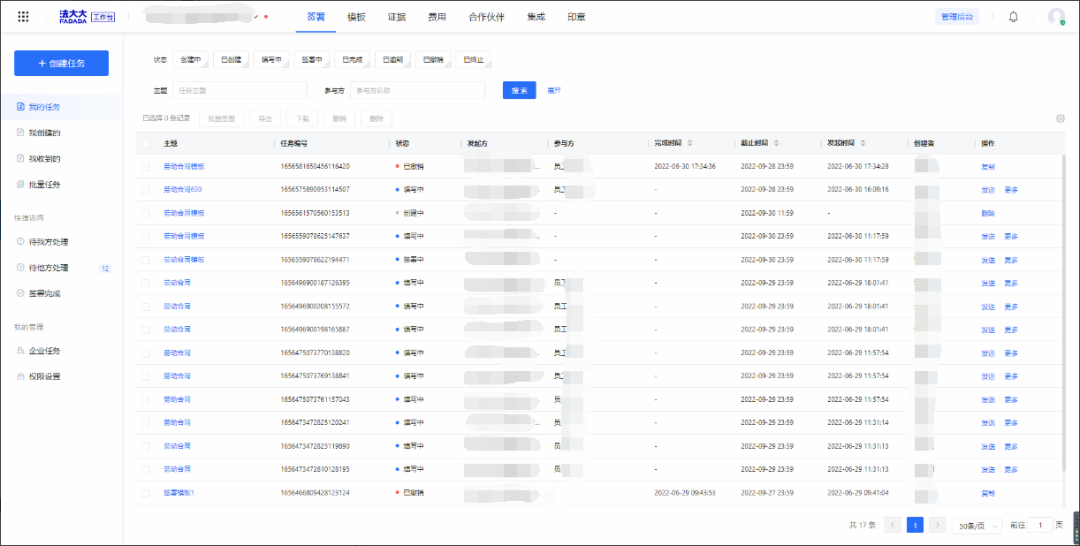
Task: Sort by 完成时间 column arrows
Action: point(689,143)
